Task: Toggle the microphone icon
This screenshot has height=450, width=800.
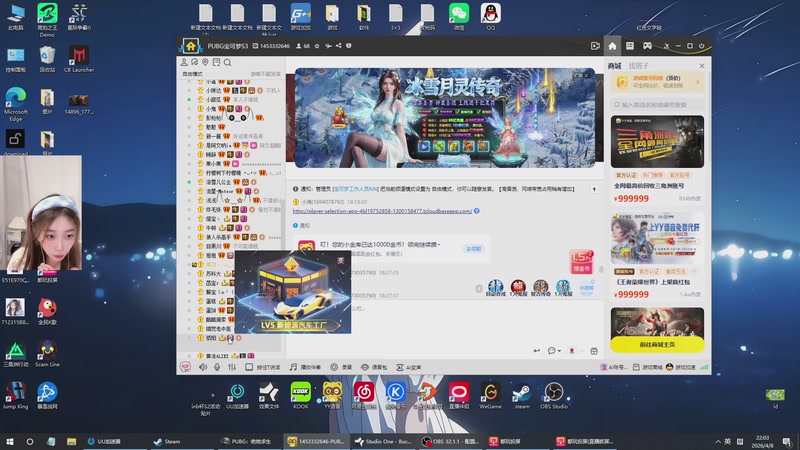Action: point(217,367)
